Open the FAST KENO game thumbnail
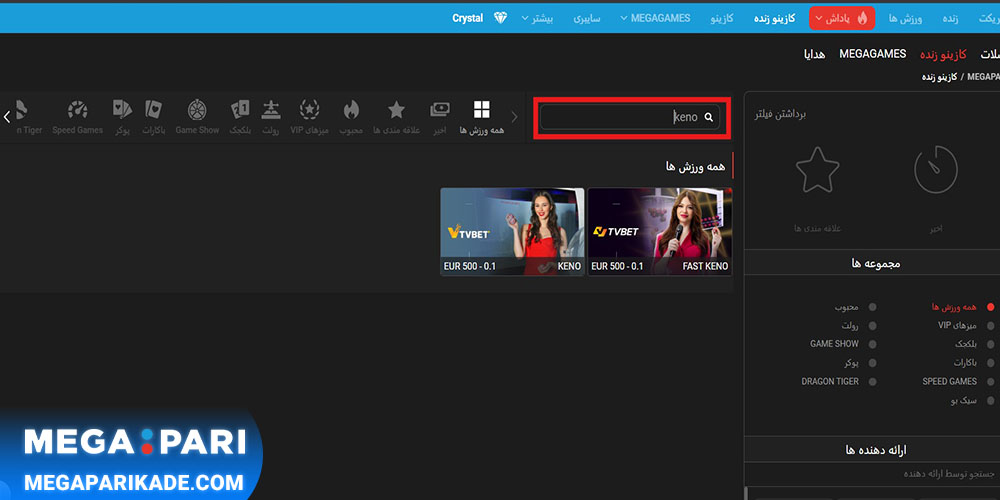 660,232
